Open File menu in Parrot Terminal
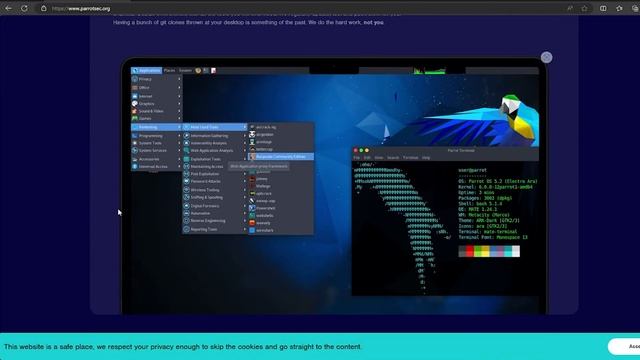This screenshot has height=360, width=640. [x=357, y=158]
